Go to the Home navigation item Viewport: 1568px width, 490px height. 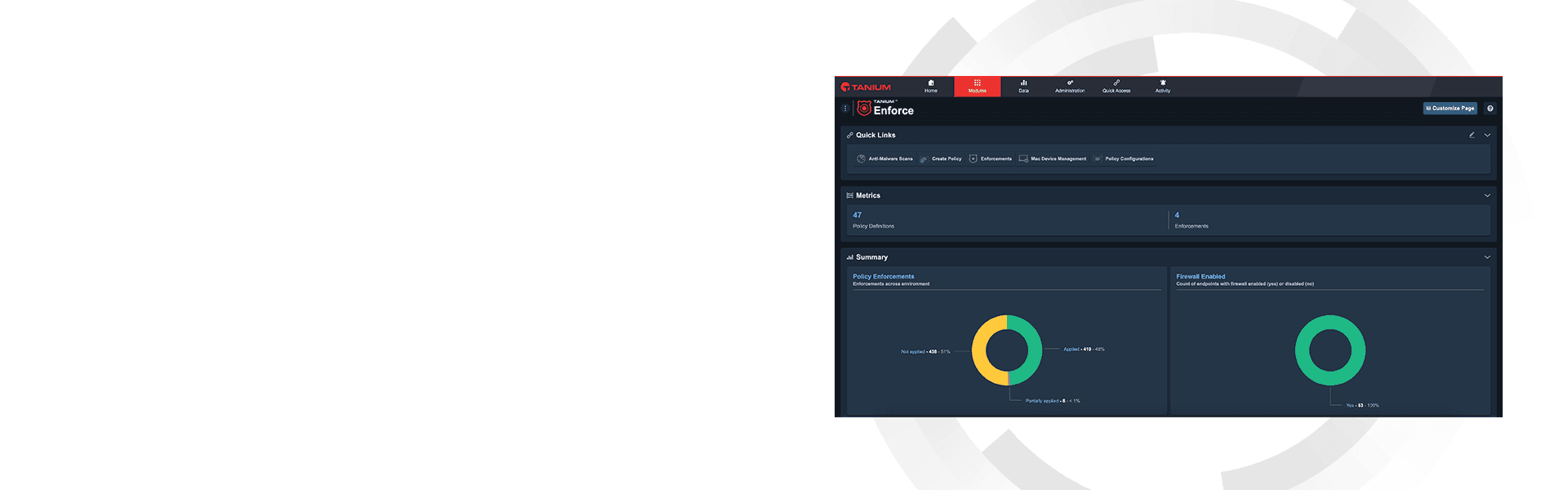(931, 87)
